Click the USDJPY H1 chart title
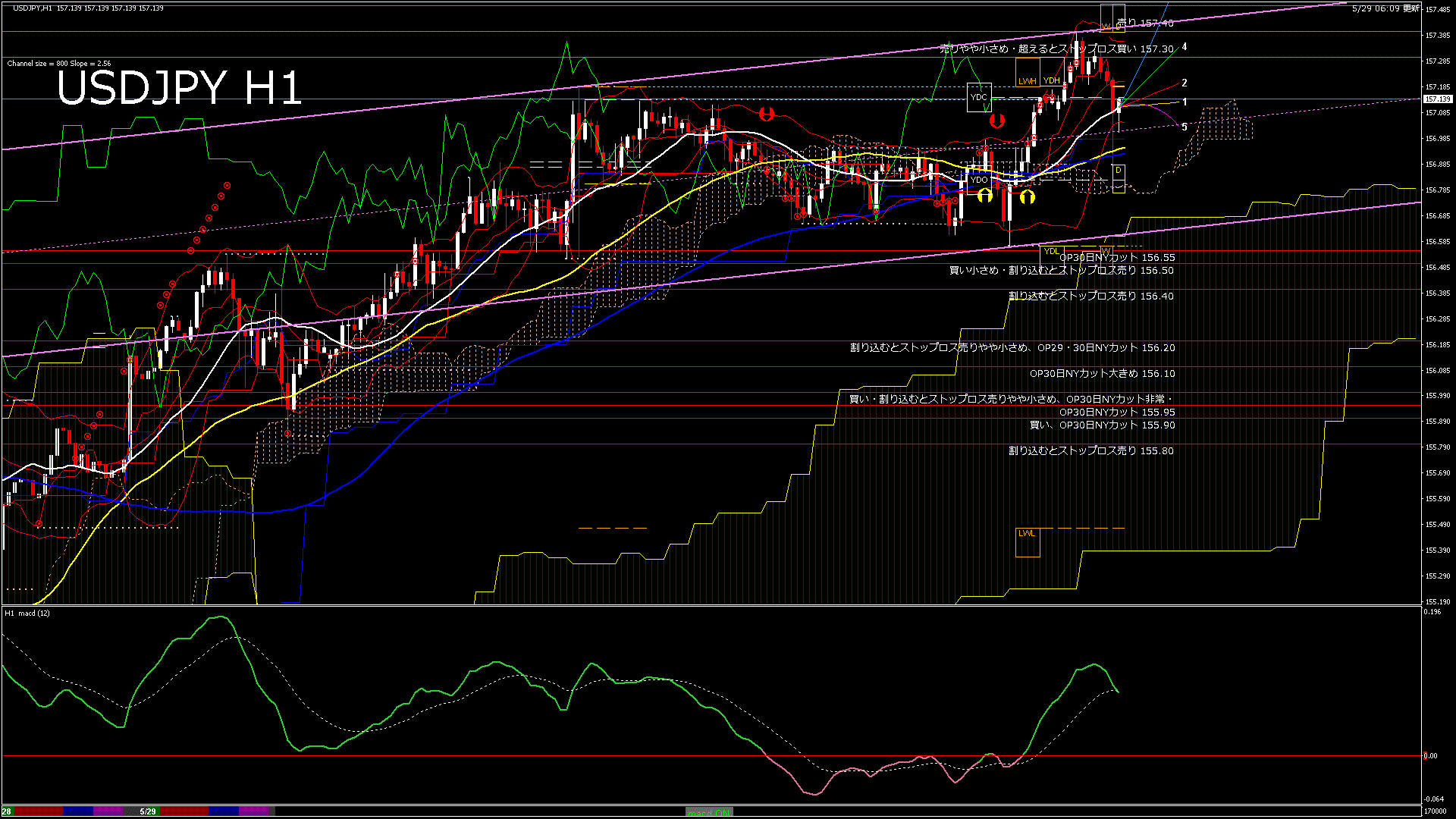The width and height of the screenshot is (1456, 819). coord(180,88)
